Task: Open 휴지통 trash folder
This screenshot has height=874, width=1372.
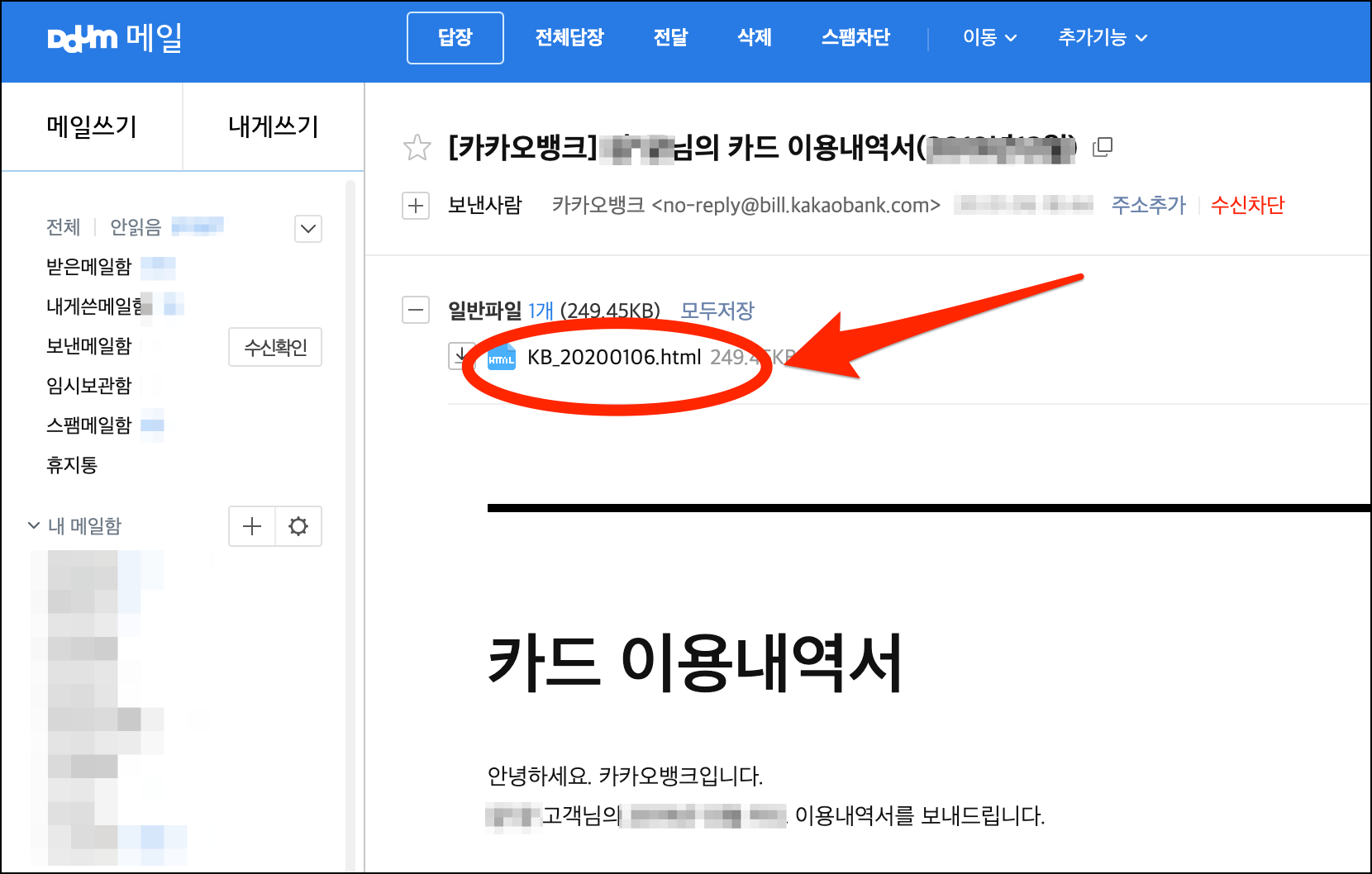Action: click(72, 465)
